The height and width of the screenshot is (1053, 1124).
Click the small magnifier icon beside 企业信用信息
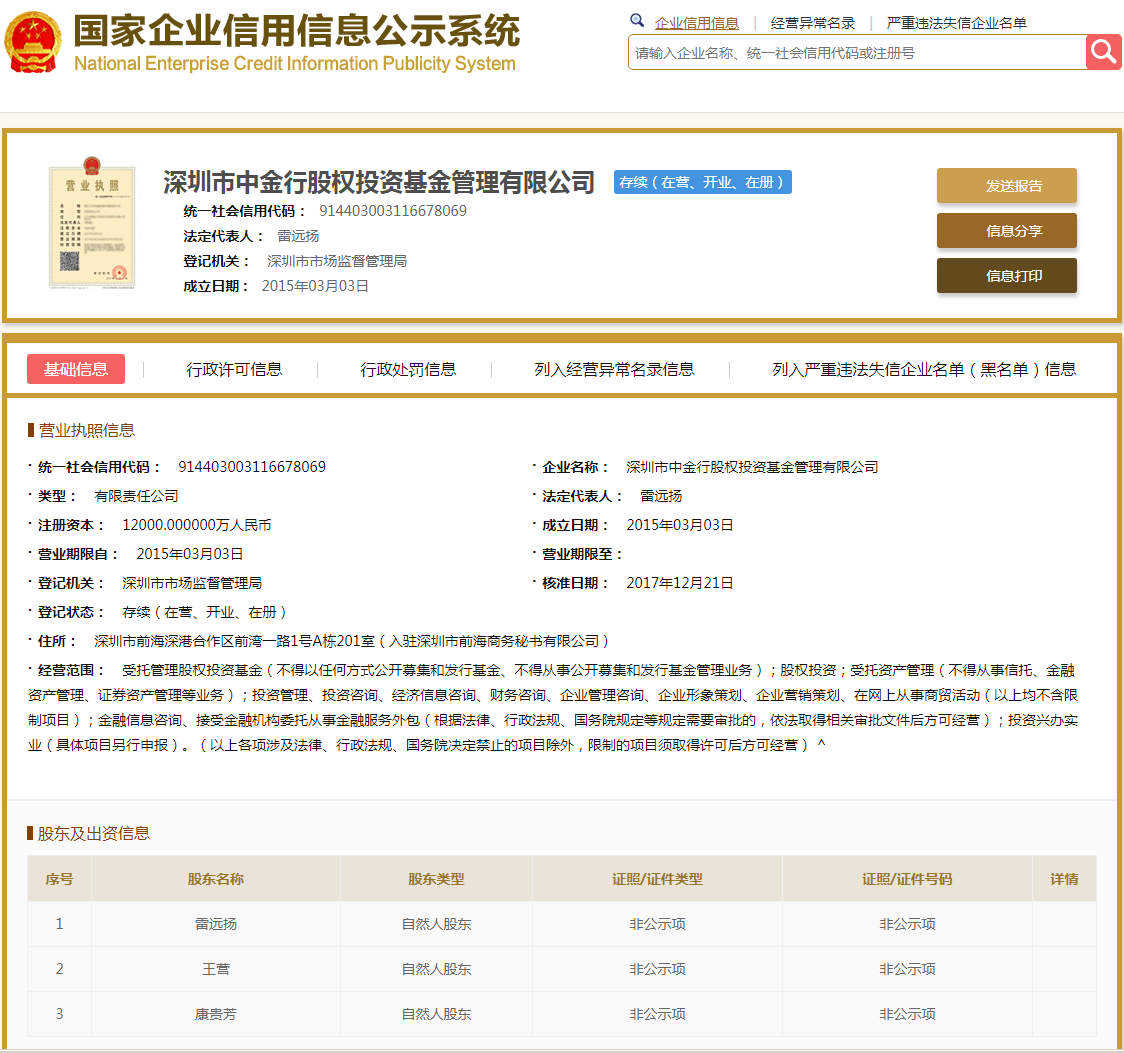(x=637, y=21)
